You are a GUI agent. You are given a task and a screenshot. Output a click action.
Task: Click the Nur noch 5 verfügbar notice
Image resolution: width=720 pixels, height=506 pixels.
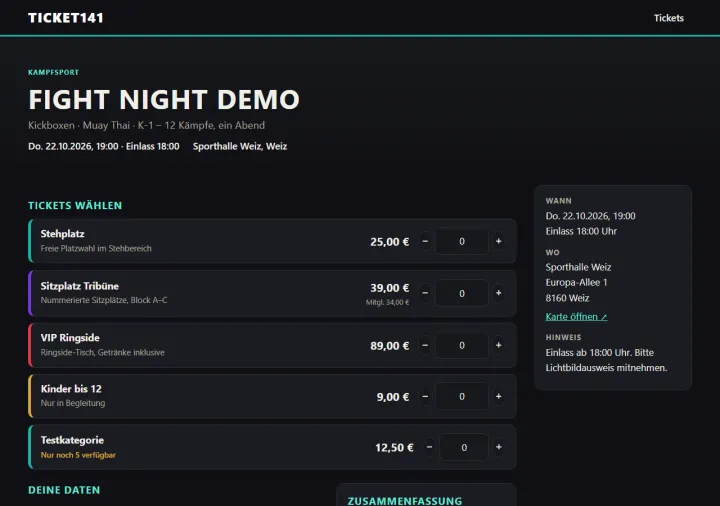tap(78, 455)
